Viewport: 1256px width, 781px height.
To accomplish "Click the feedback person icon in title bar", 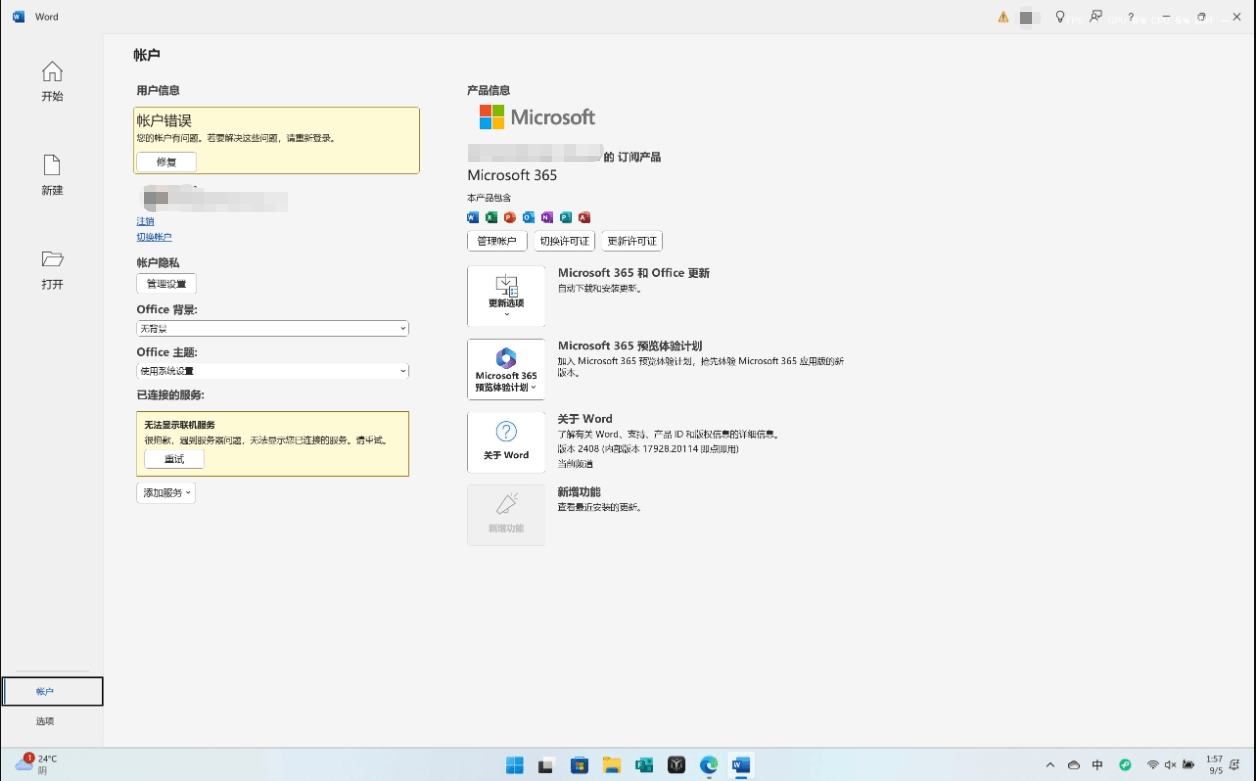I will pyautogui.click(x=1096, y=17).
